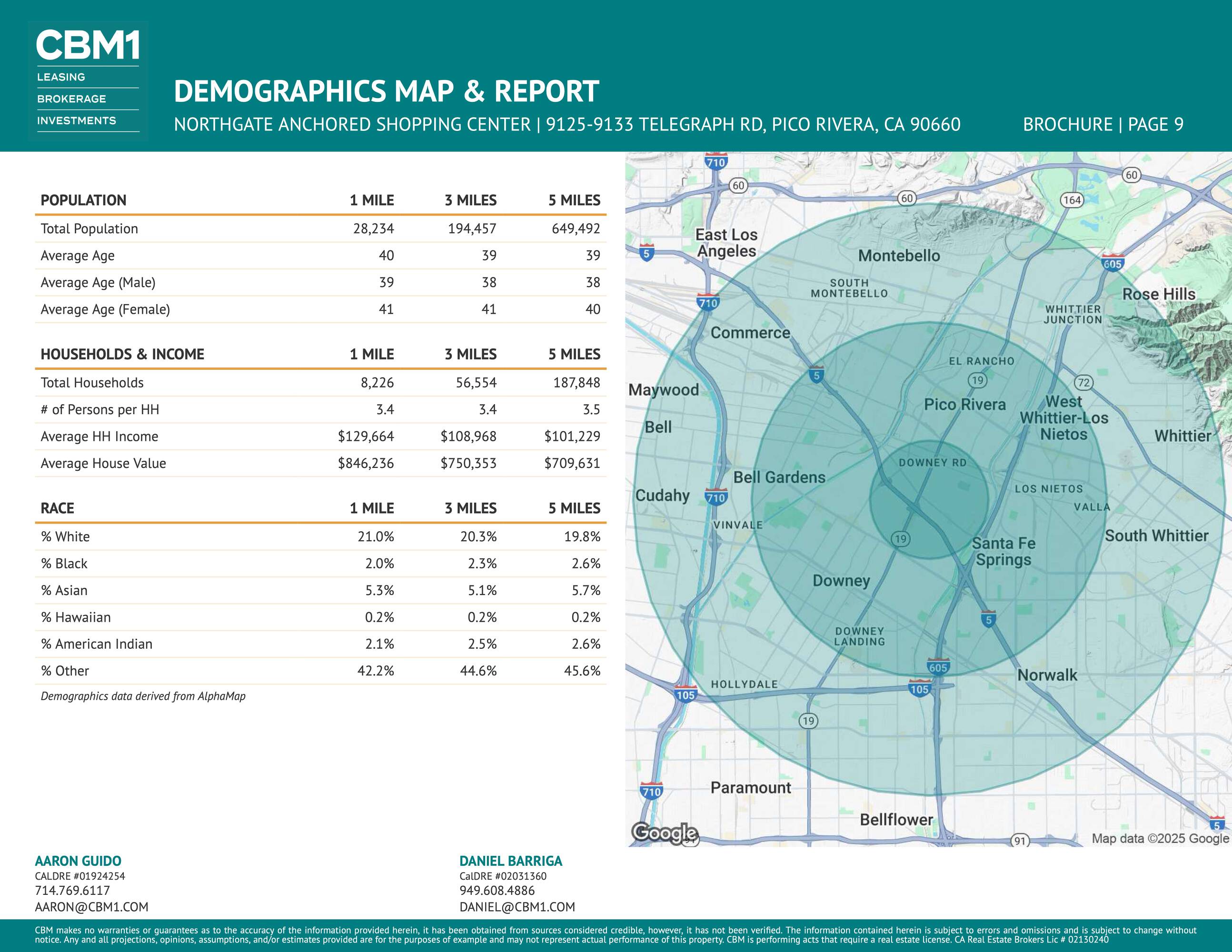Image resolution: width=1232 pixels, height=952 pixels.
Task: Click the Interstate 605 shield near Rose Hills
Action: 1112,263
